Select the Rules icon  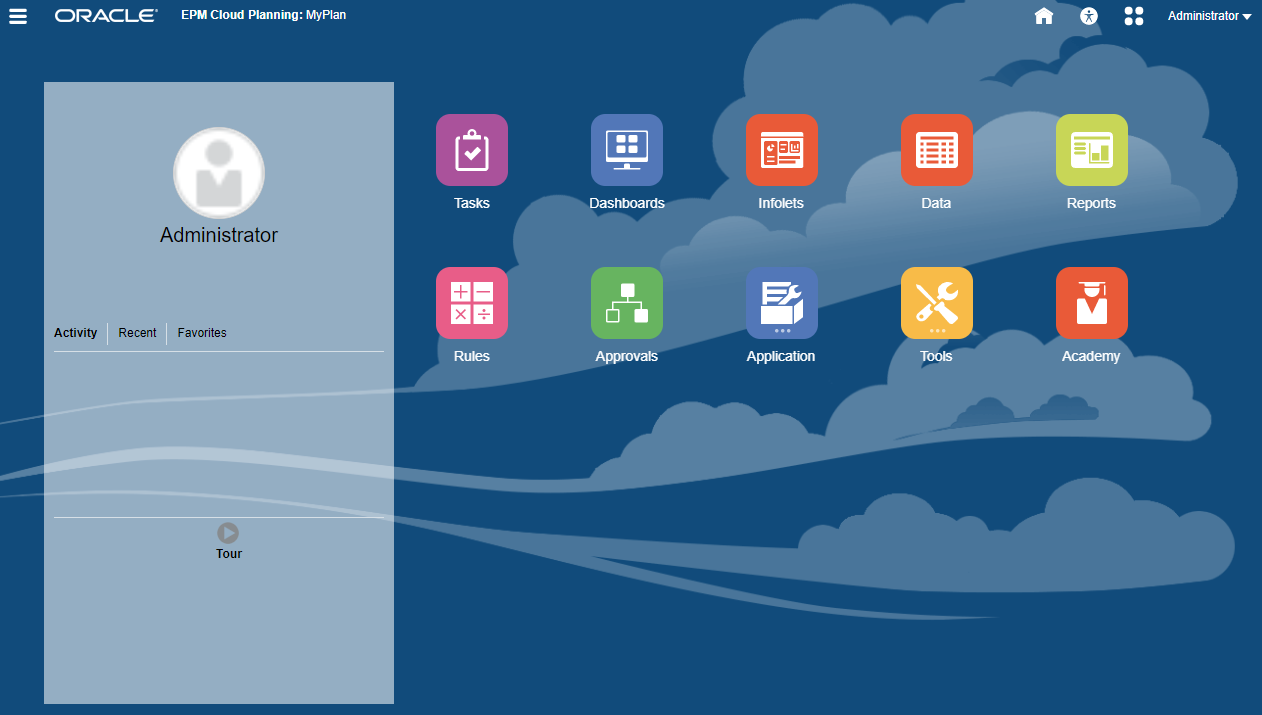[471, 302]
